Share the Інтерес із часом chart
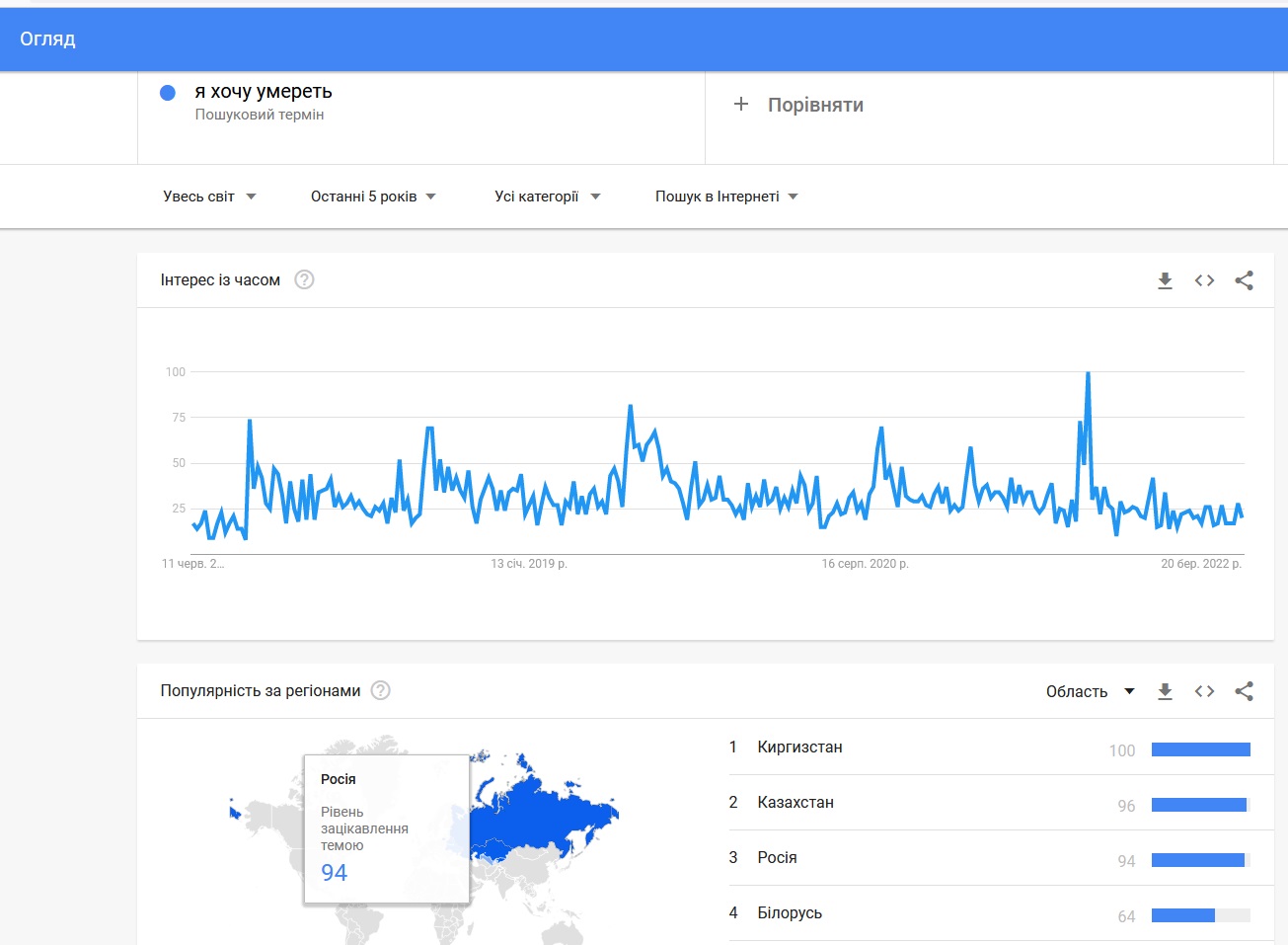Image resolution: width=1288 pixels, height=945 pixels. [1244, 280]
